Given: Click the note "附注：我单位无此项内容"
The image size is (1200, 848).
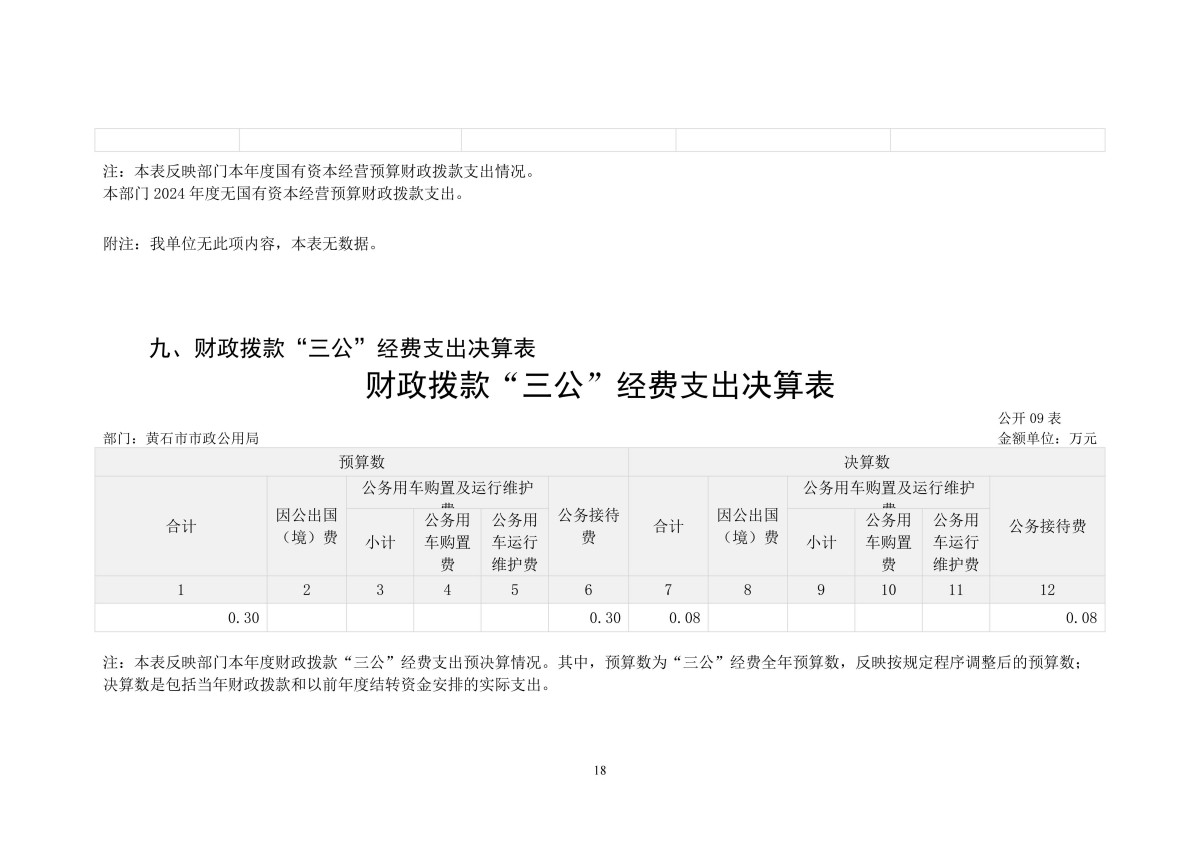Looking at the screenshot, I should point(241,243).
